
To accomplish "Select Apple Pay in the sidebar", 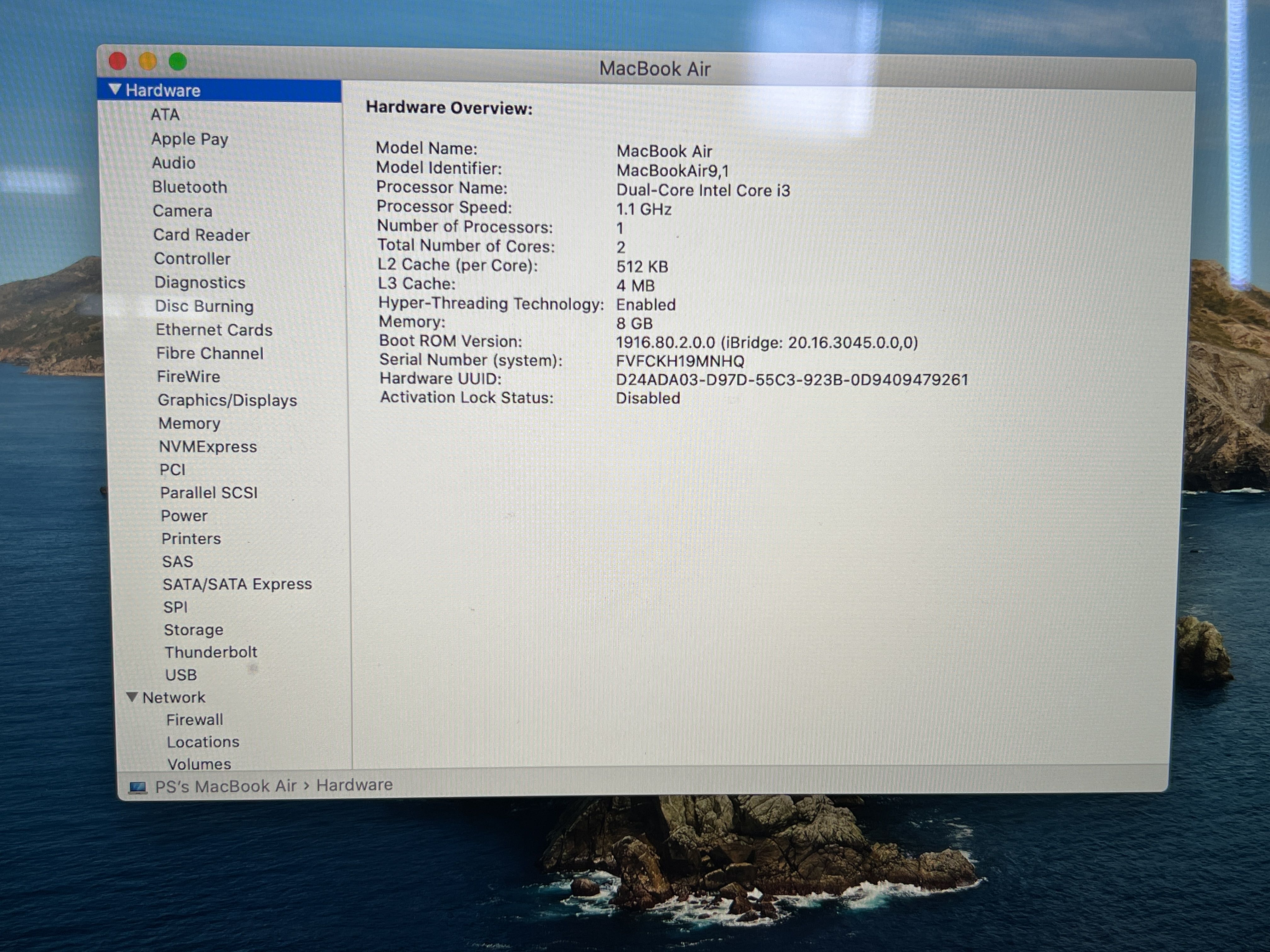I will point(190,139).
